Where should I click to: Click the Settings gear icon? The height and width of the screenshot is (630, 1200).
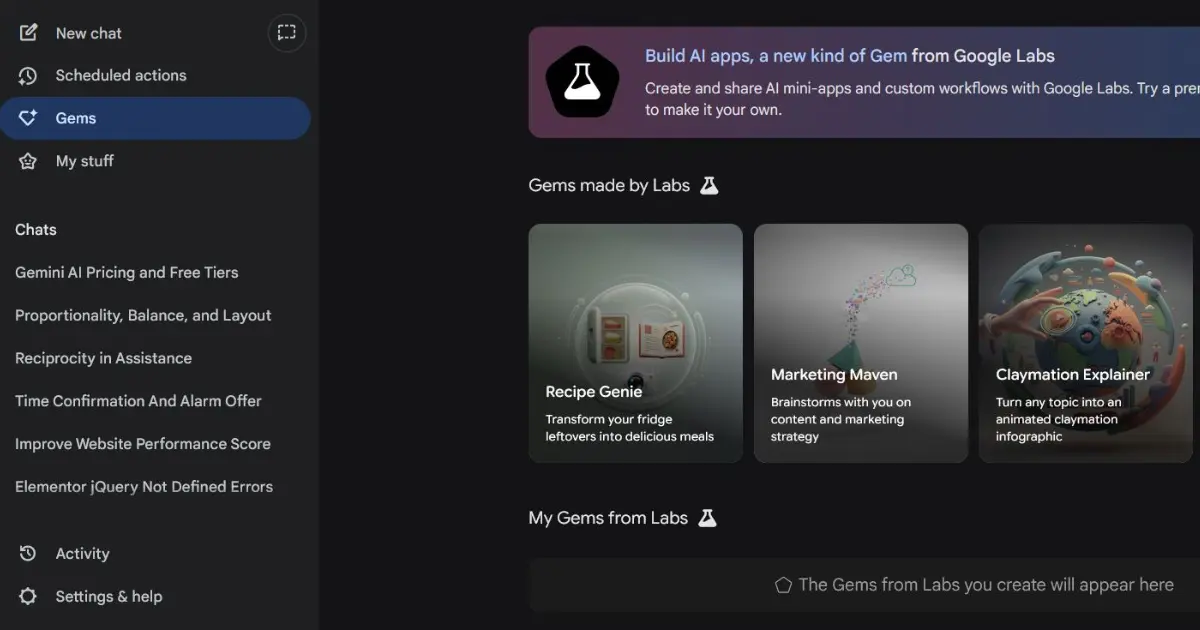coord(28,597)
